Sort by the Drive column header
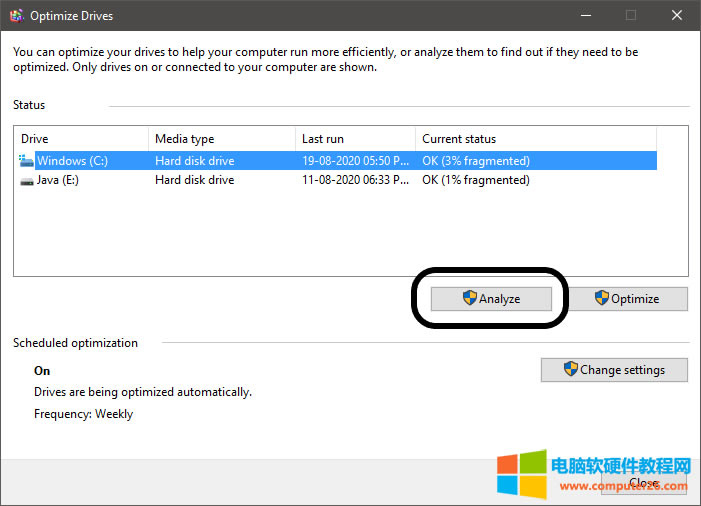This screenshot has height=506, width=701. pos(82,139)
